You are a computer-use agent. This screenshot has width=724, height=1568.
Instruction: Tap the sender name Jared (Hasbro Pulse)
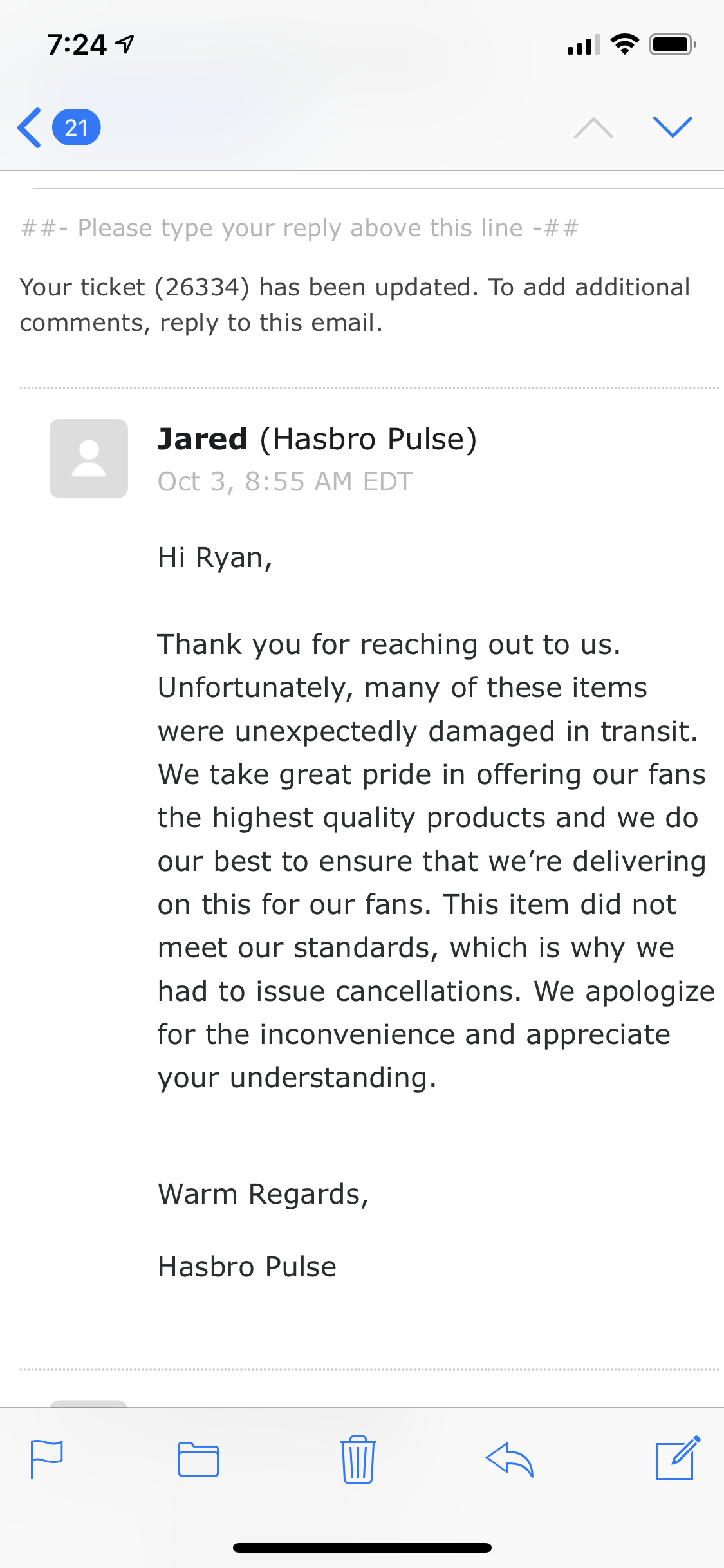[317, 439]
